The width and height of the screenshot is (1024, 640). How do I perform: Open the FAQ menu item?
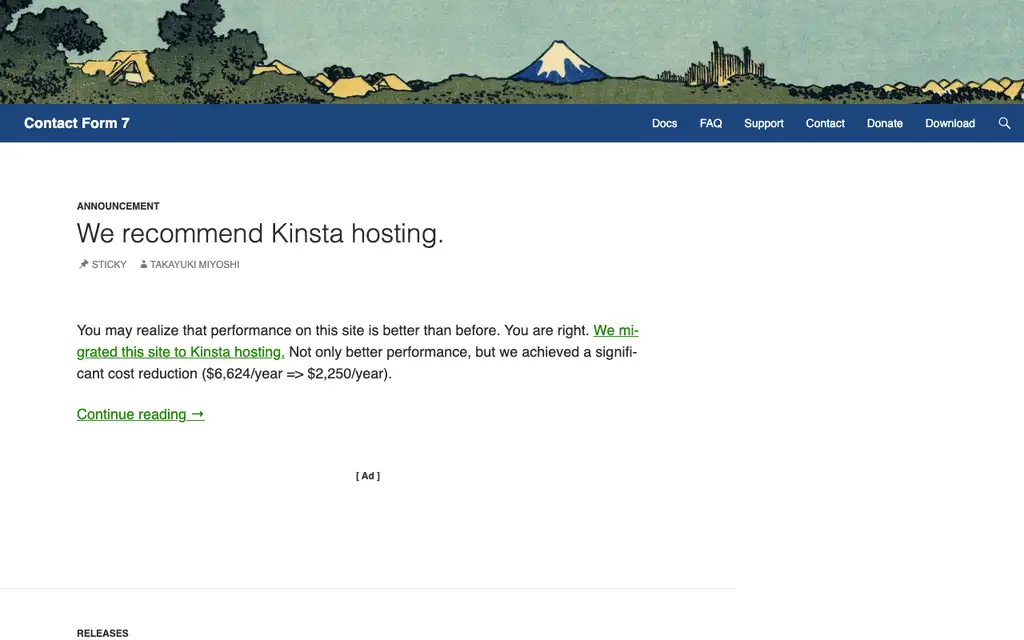(x=711, y=123)
